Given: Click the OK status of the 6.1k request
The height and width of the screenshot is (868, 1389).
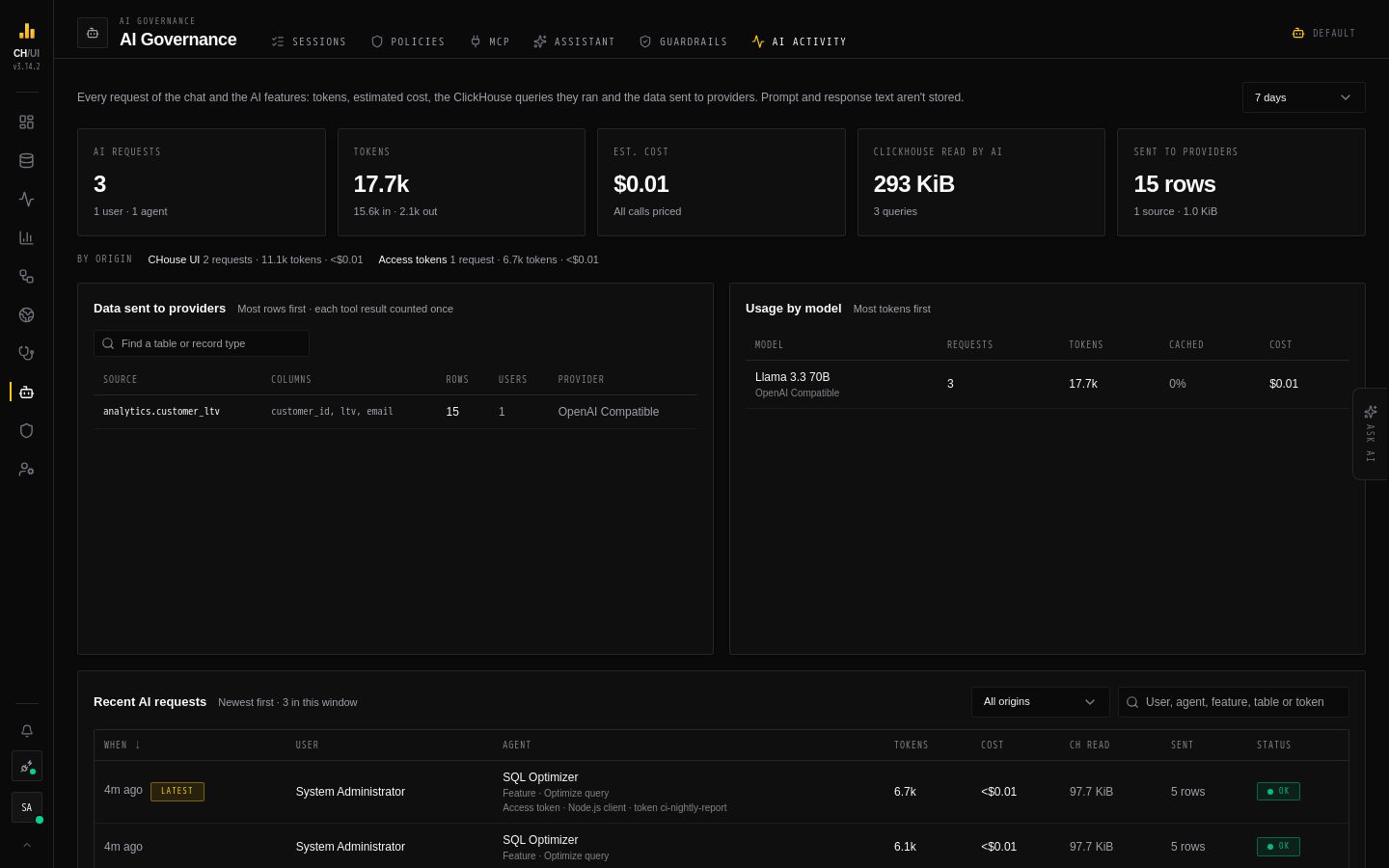Looking at the screenshot, I should click(x=1278, y=847).
